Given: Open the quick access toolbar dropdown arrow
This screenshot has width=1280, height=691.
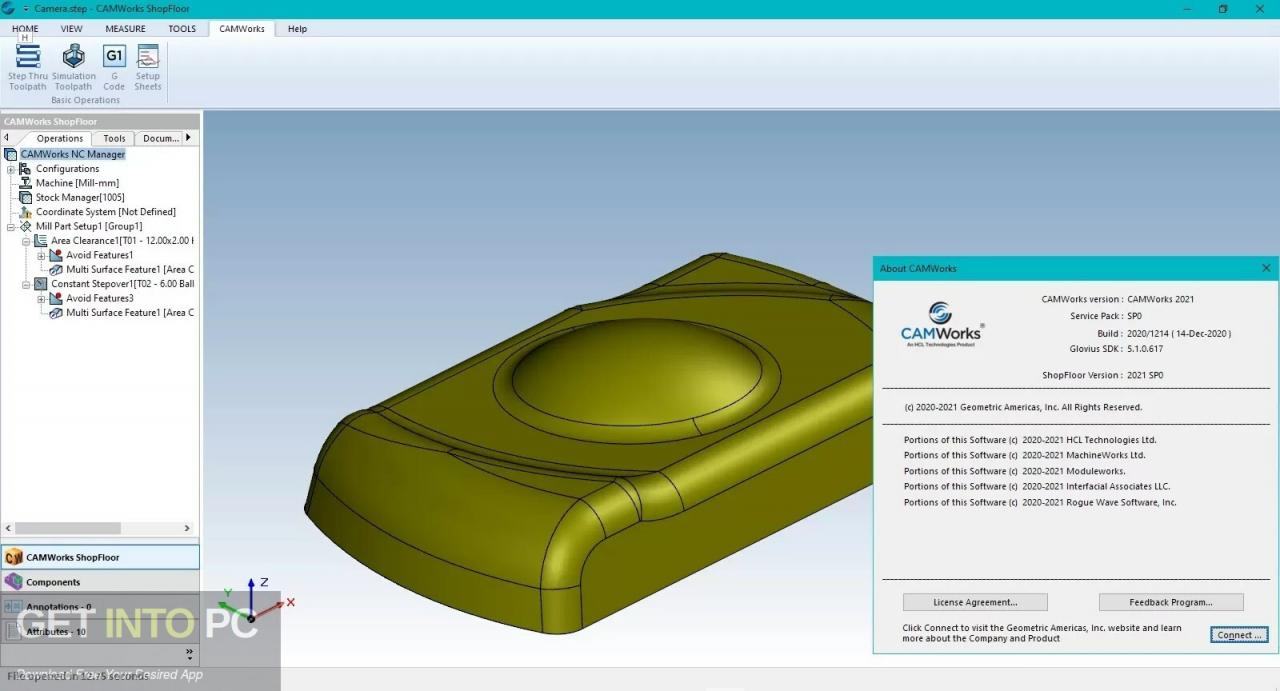Looking at the screenshot, I should pyautogui.click(x=26, y=8).
